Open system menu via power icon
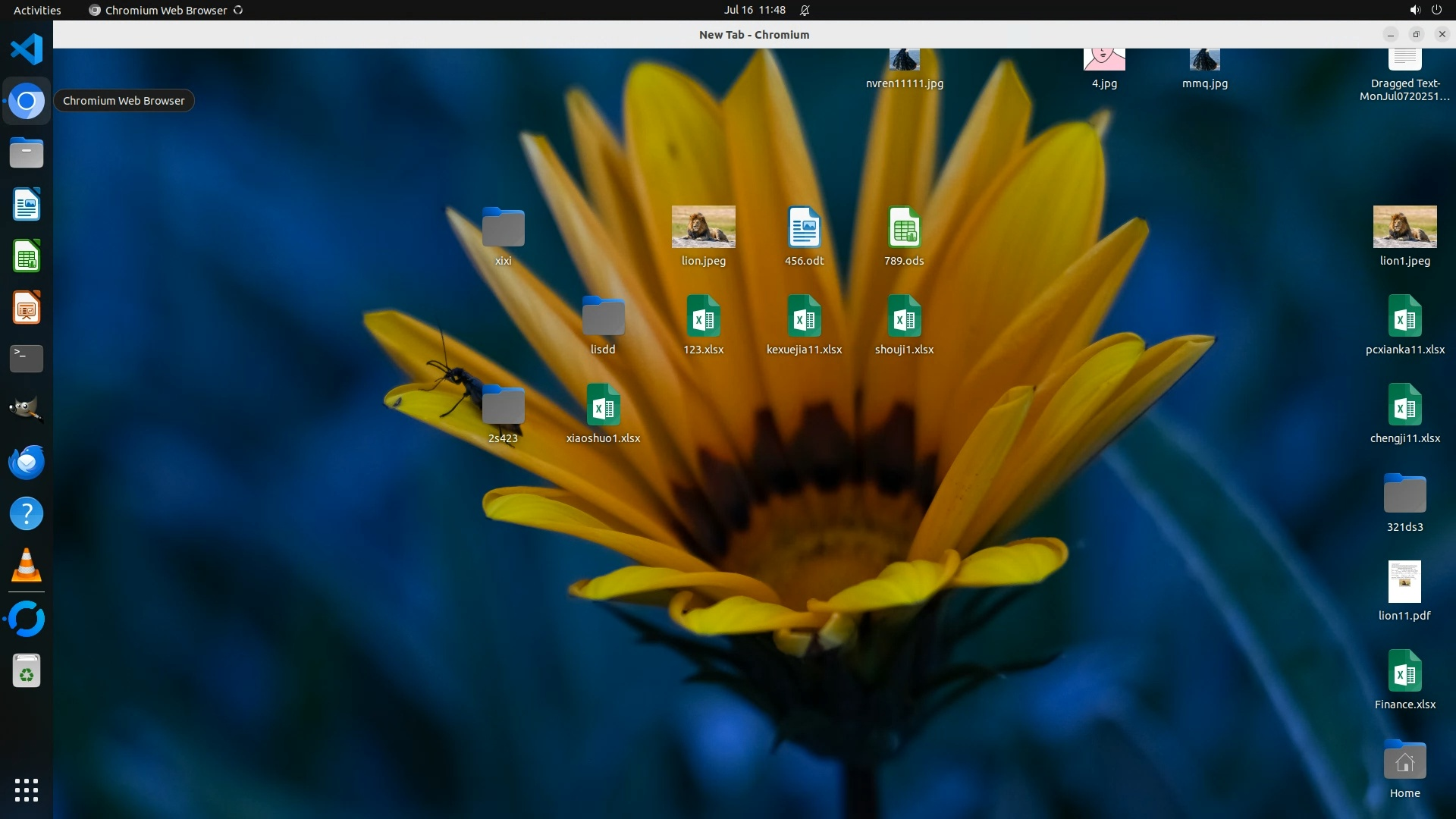Screen dimensions: 1456x819 tap(1436, 10)
